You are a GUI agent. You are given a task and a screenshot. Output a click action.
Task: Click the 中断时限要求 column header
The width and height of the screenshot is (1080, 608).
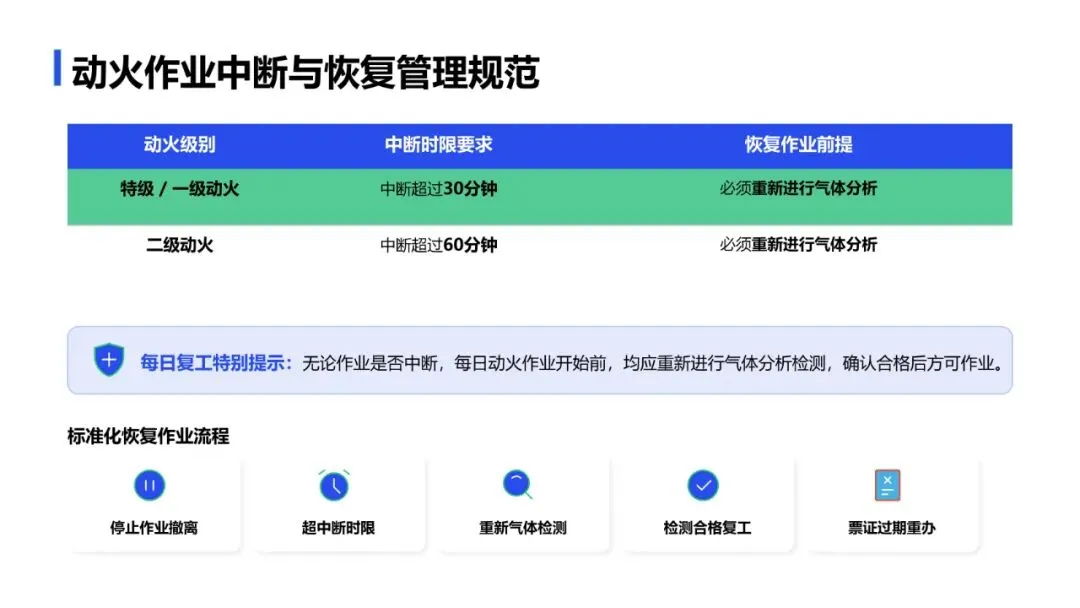coord(439,145)
